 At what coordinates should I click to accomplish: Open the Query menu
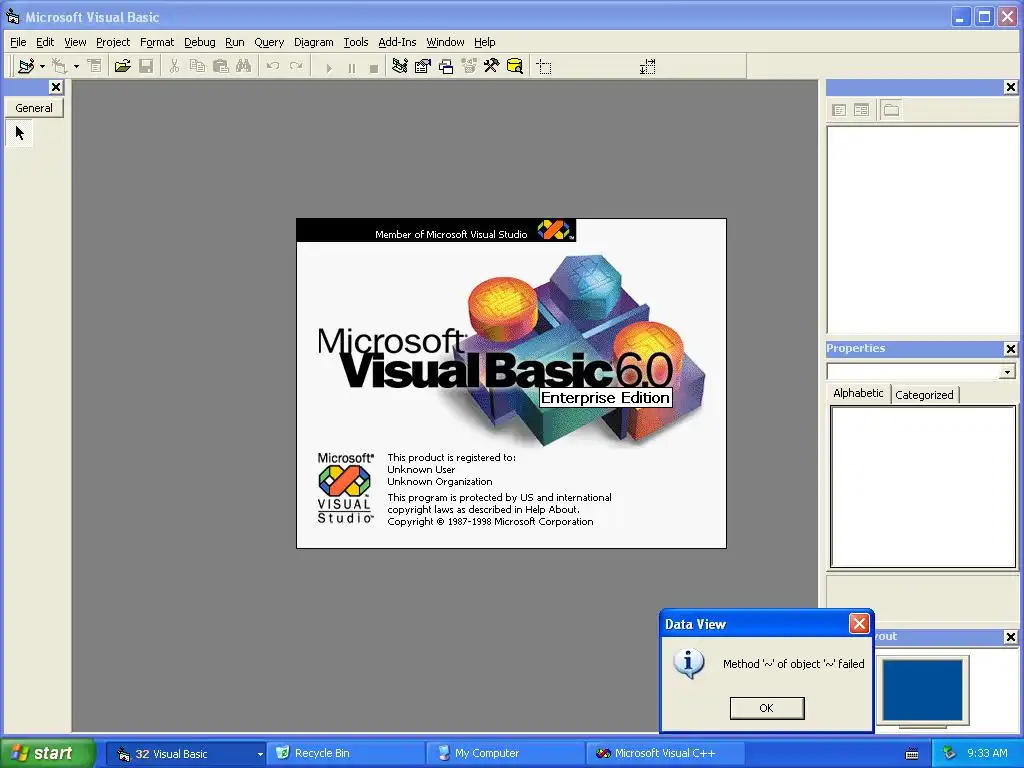coord(269,42)
